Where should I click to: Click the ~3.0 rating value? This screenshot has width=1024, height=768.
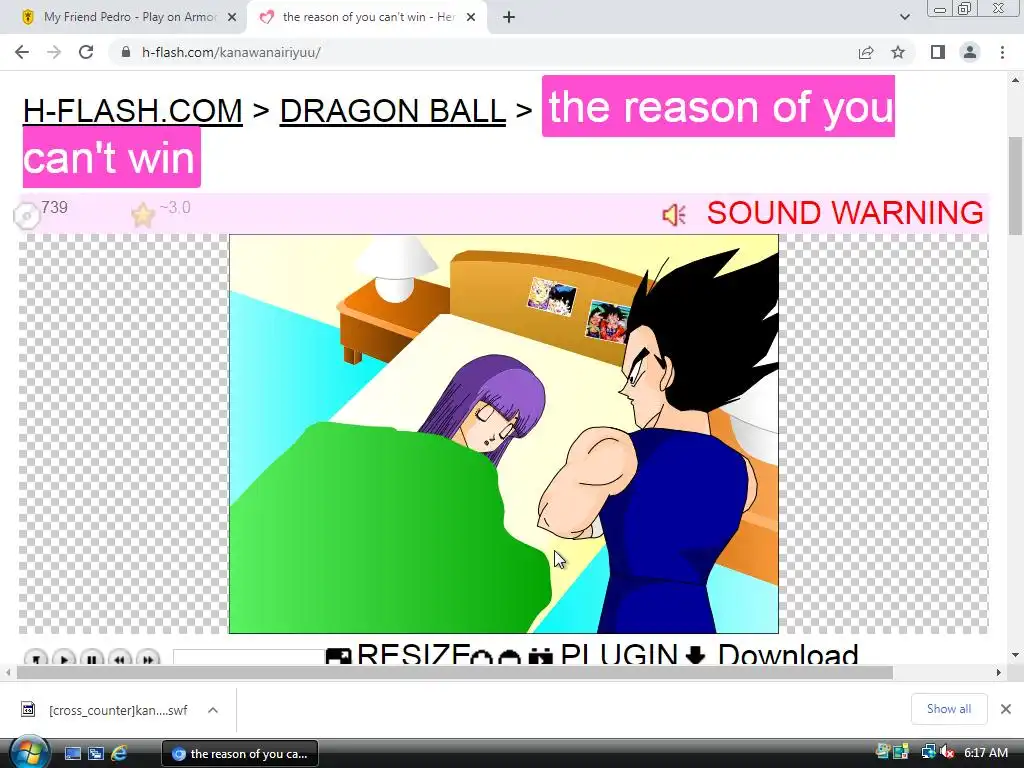click(175, 208)
